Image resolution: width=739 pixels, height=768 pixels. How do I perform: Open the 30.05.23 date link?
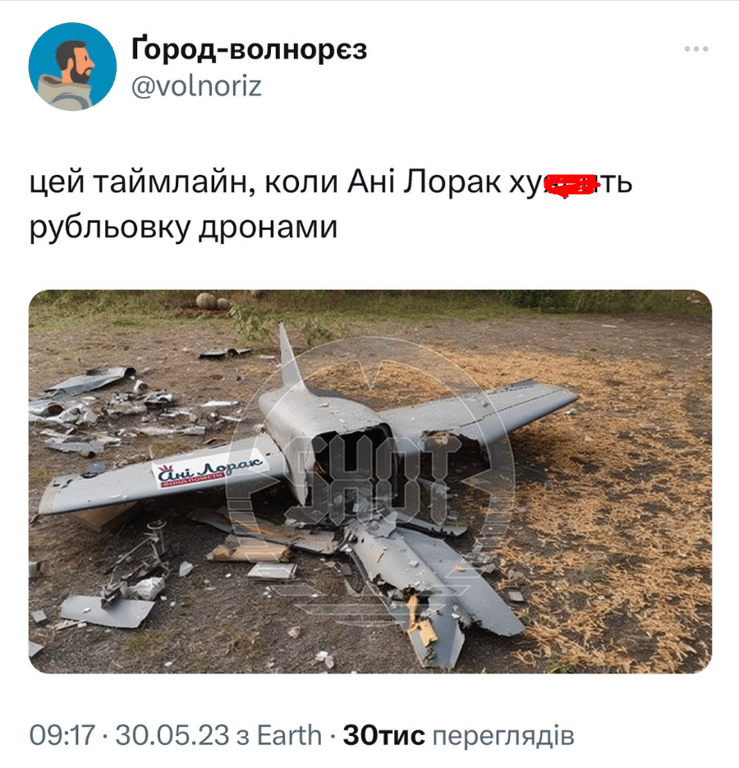(x=172, y=735)
